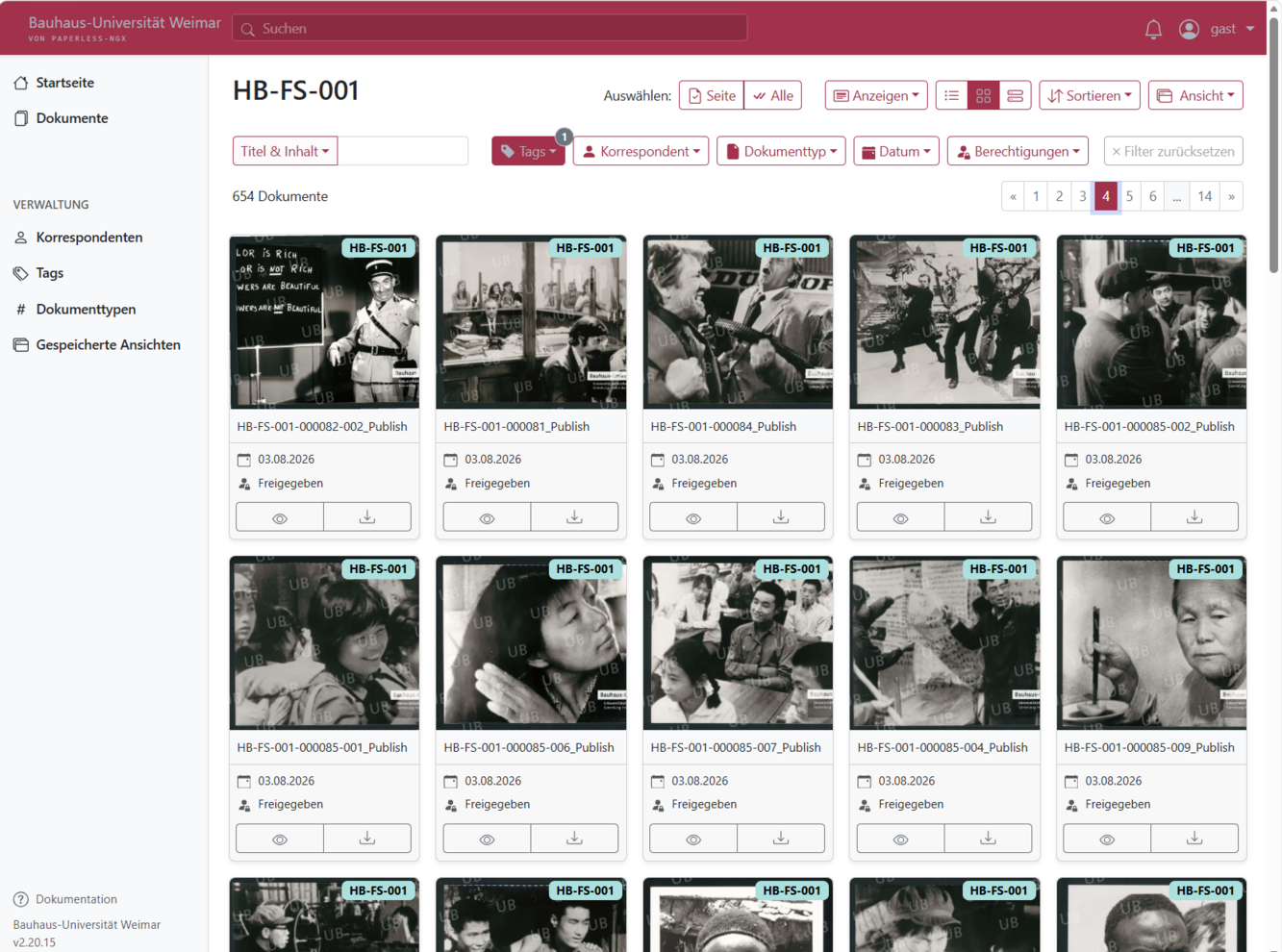This screenshot has width=1282, height=952.
Task: Select all documents on this Seite
Action: pyautogui.click(x=712, y=95)
